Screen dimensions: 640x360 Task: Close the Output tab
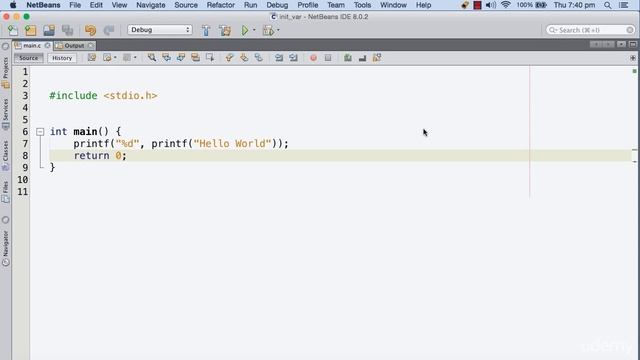(x=91, y=46)
